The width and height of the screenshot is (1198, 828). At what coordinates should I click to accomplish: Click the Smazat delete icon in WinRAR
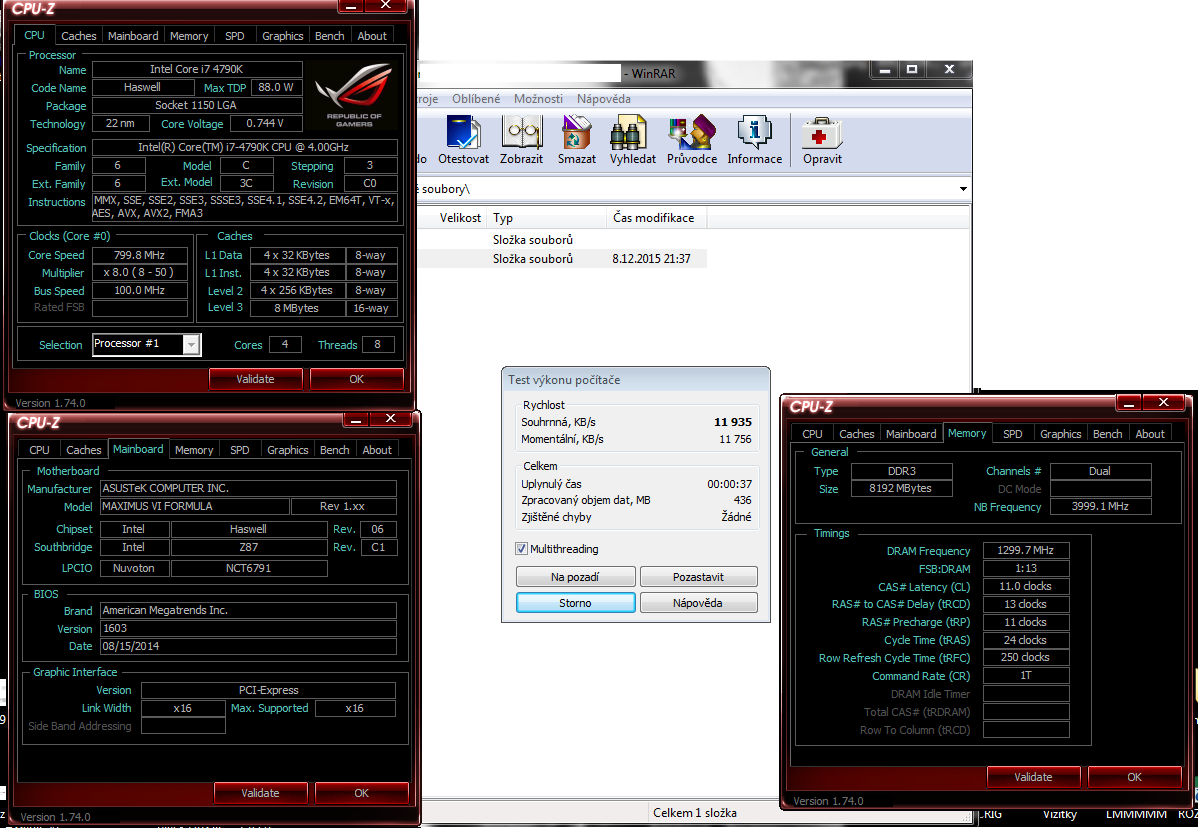click(x=577, y=140)
